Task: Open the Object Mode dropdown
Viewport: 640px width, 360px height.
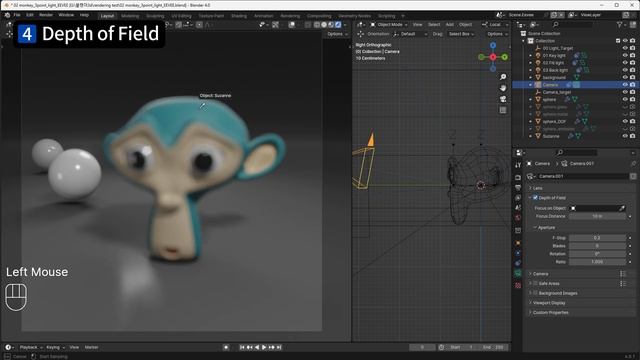Action: 389,24
